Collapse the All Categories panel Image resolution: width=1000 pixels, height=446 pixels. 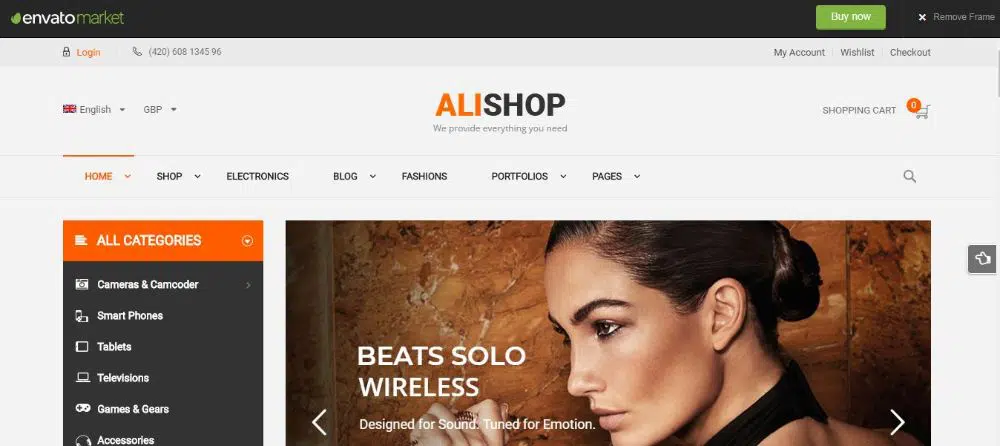coord(247,241)
